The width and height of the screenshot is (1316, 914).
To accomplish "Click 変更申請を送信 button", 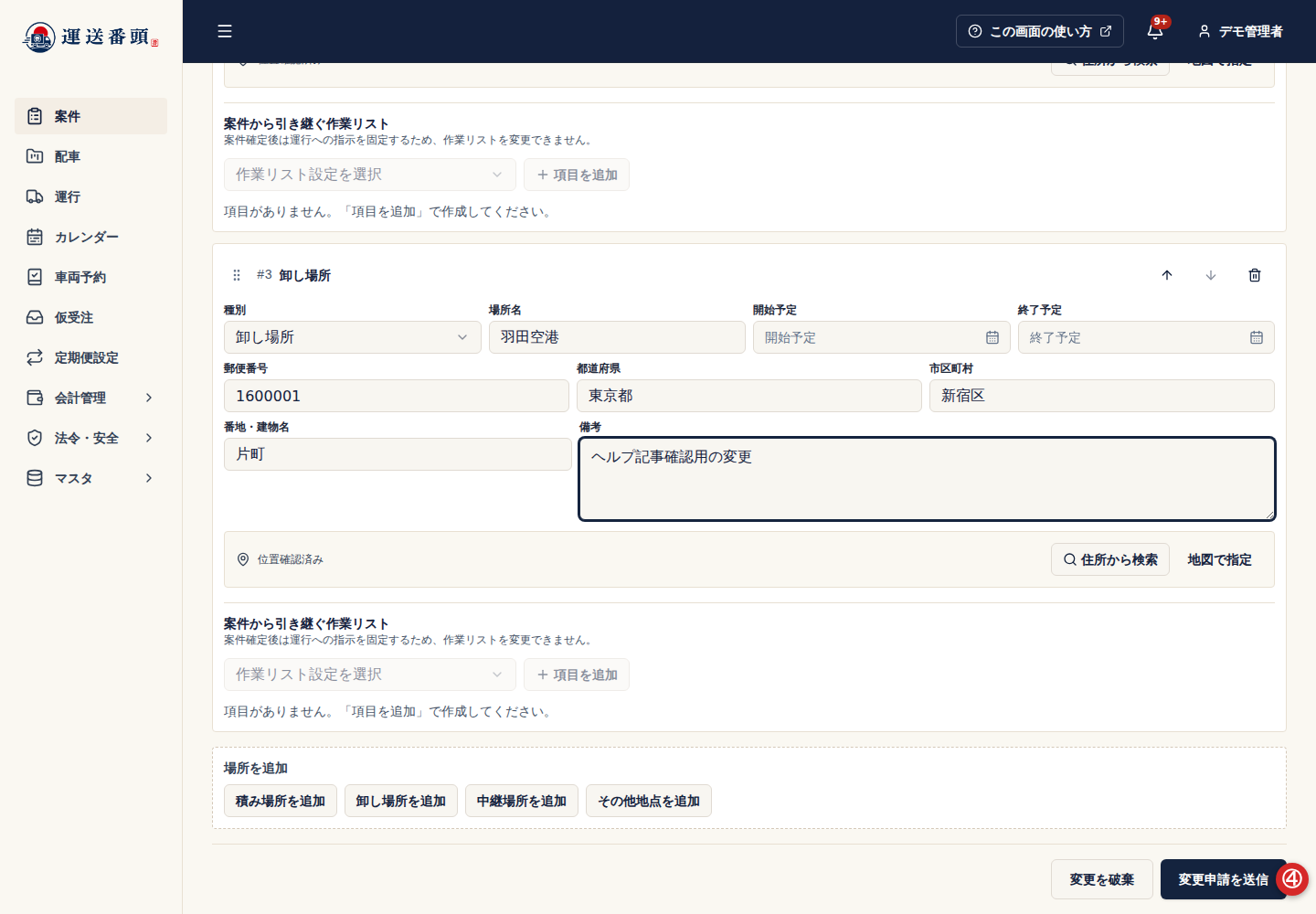I will 1223,879.
